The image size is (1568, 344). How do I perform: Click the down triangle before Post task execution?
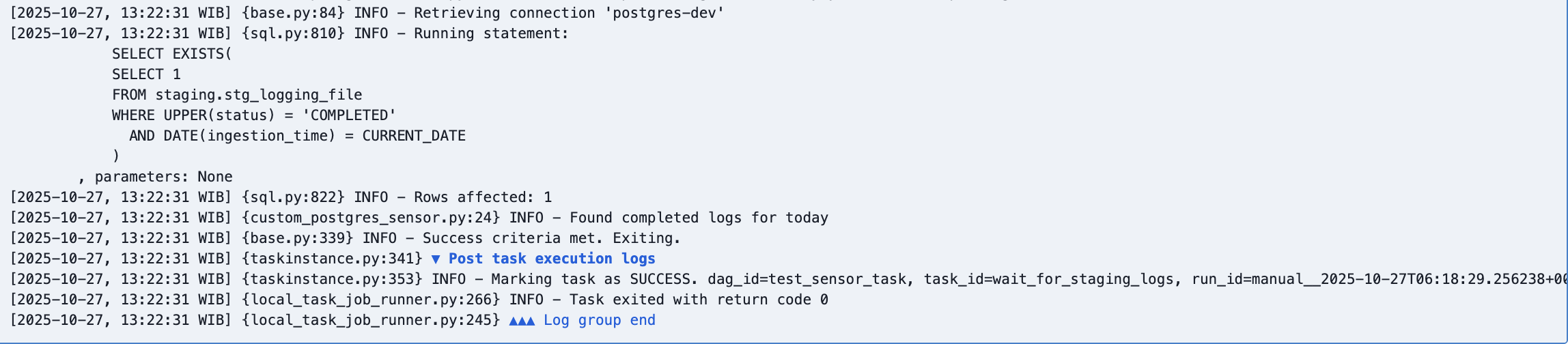click(436, 259)
